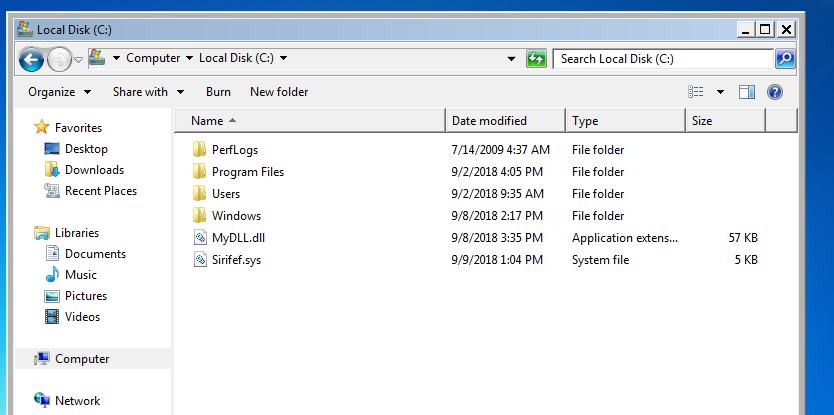Select Local Disk (C:) in address path

click(236, 58)
